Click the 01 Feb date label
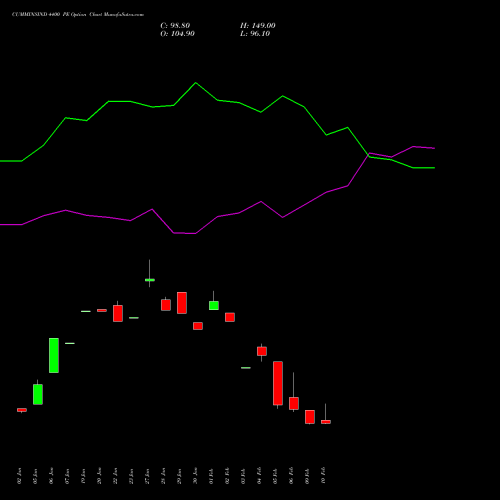The width and height of the screenshot is (500, 500). 211,476
